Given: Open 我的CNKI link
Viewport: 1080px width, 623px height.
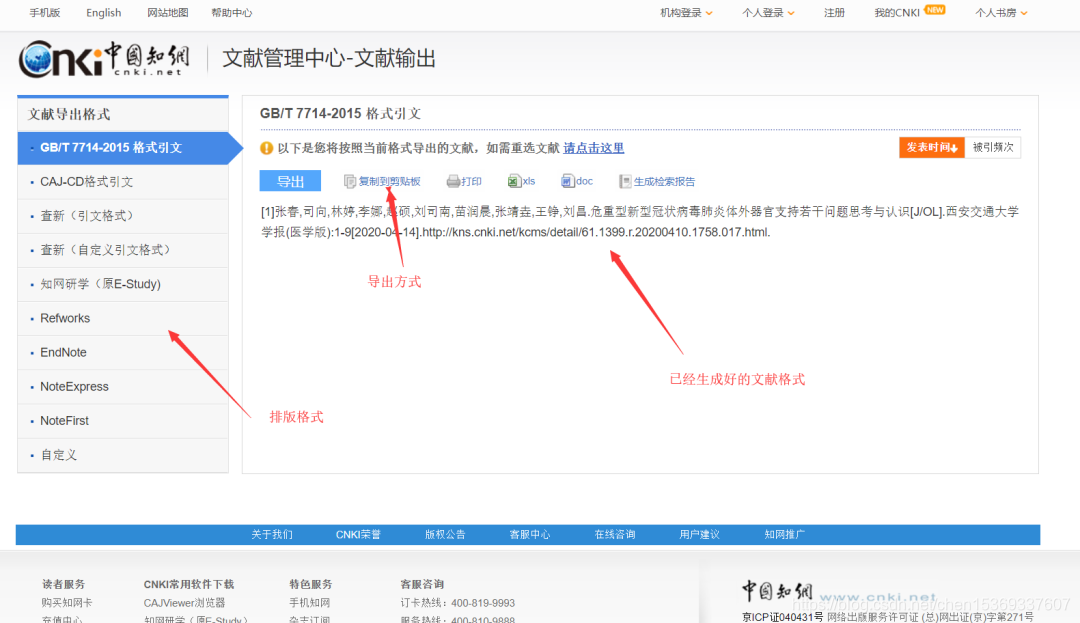Looking at the screenshot, I should [897, 12].
